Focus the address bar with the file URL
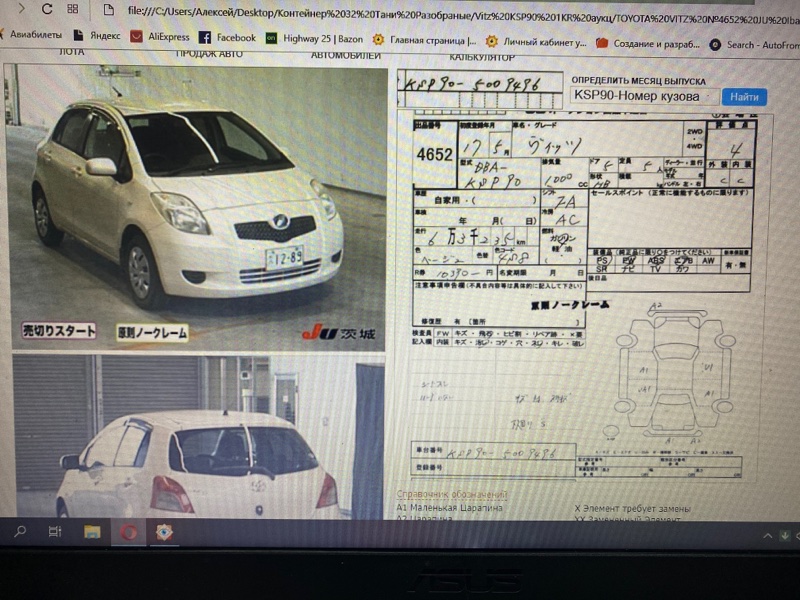Image resolution: width=800 pixels, height=600 pixels. [462, 16]
